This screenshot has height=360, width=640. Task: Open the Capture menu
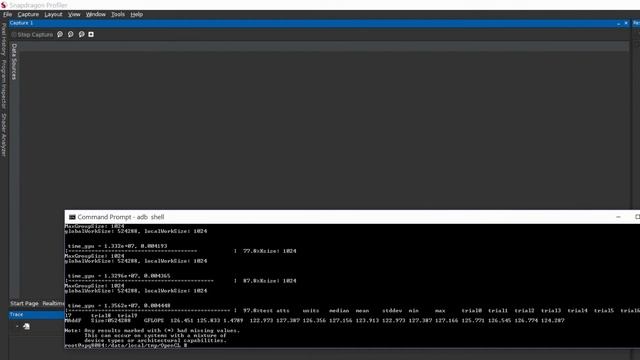click(x=28, y=14)
